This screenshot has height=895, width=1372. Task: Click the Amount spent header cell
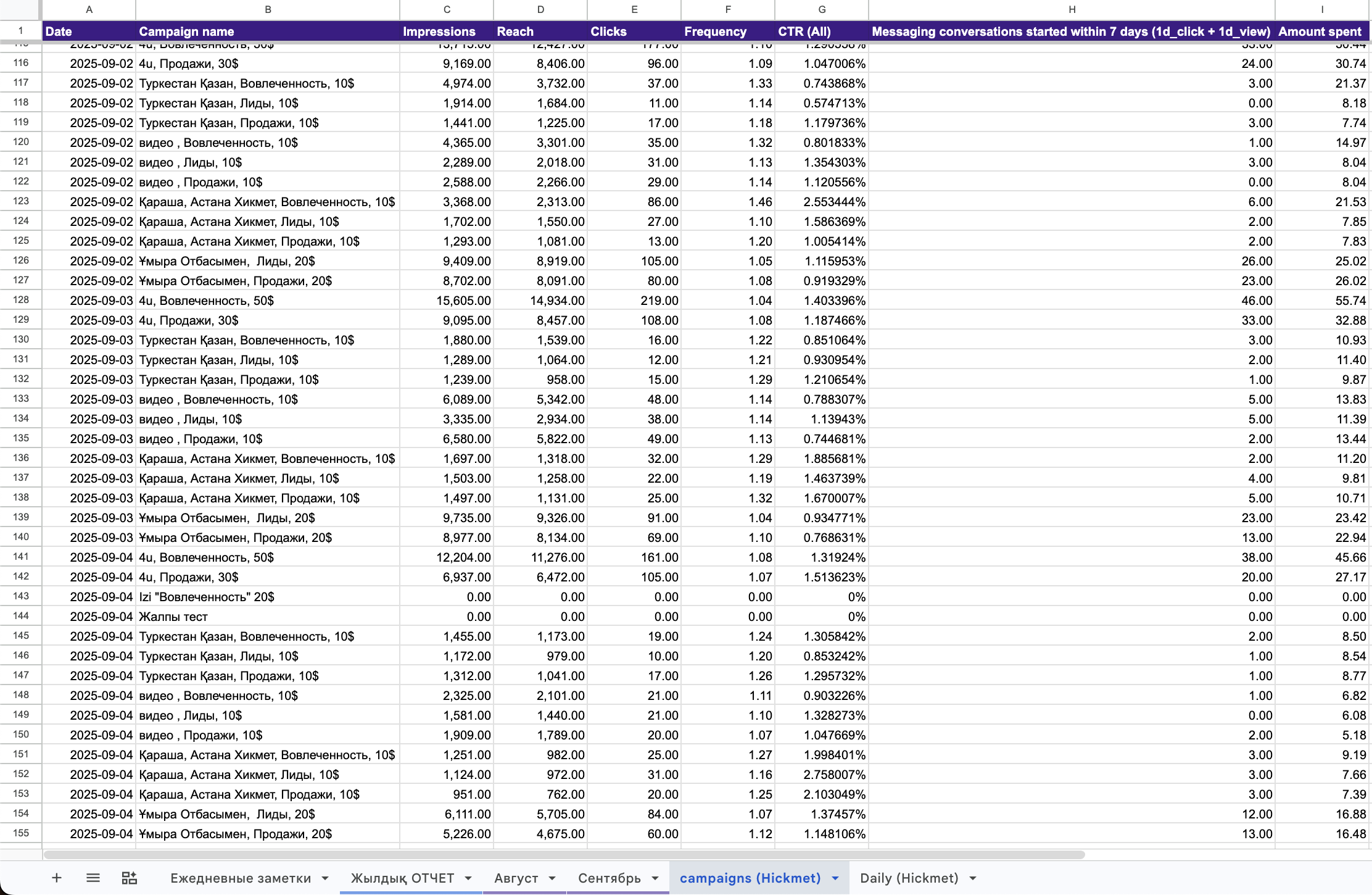click(1322, 31)
